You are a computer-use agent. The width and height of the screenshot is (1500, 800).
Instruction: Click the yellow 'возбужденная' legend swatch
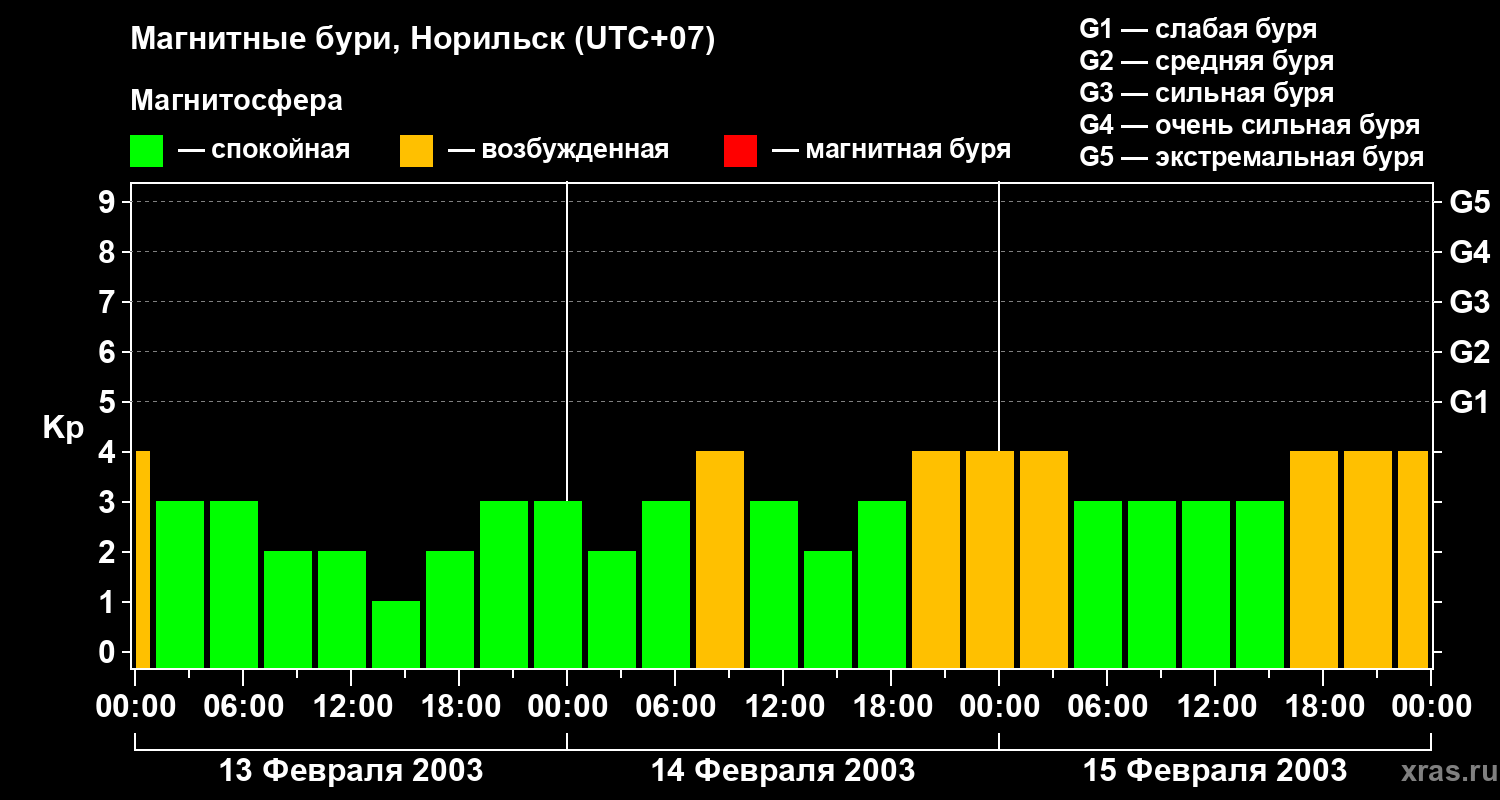click(x=416, y=151)
